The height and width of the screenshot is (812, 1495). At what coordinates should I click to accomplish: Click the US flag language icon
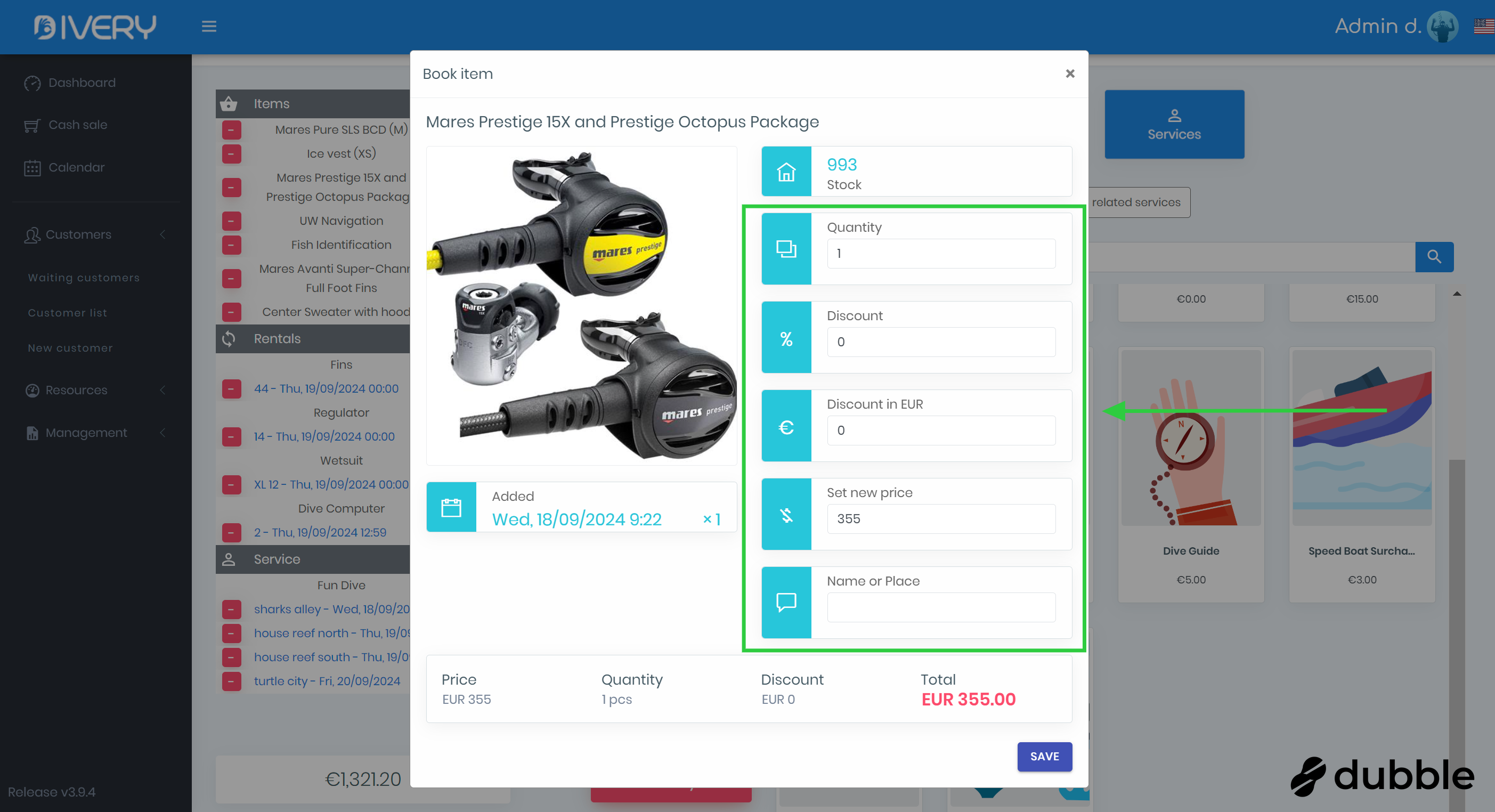click(1483, 26)
